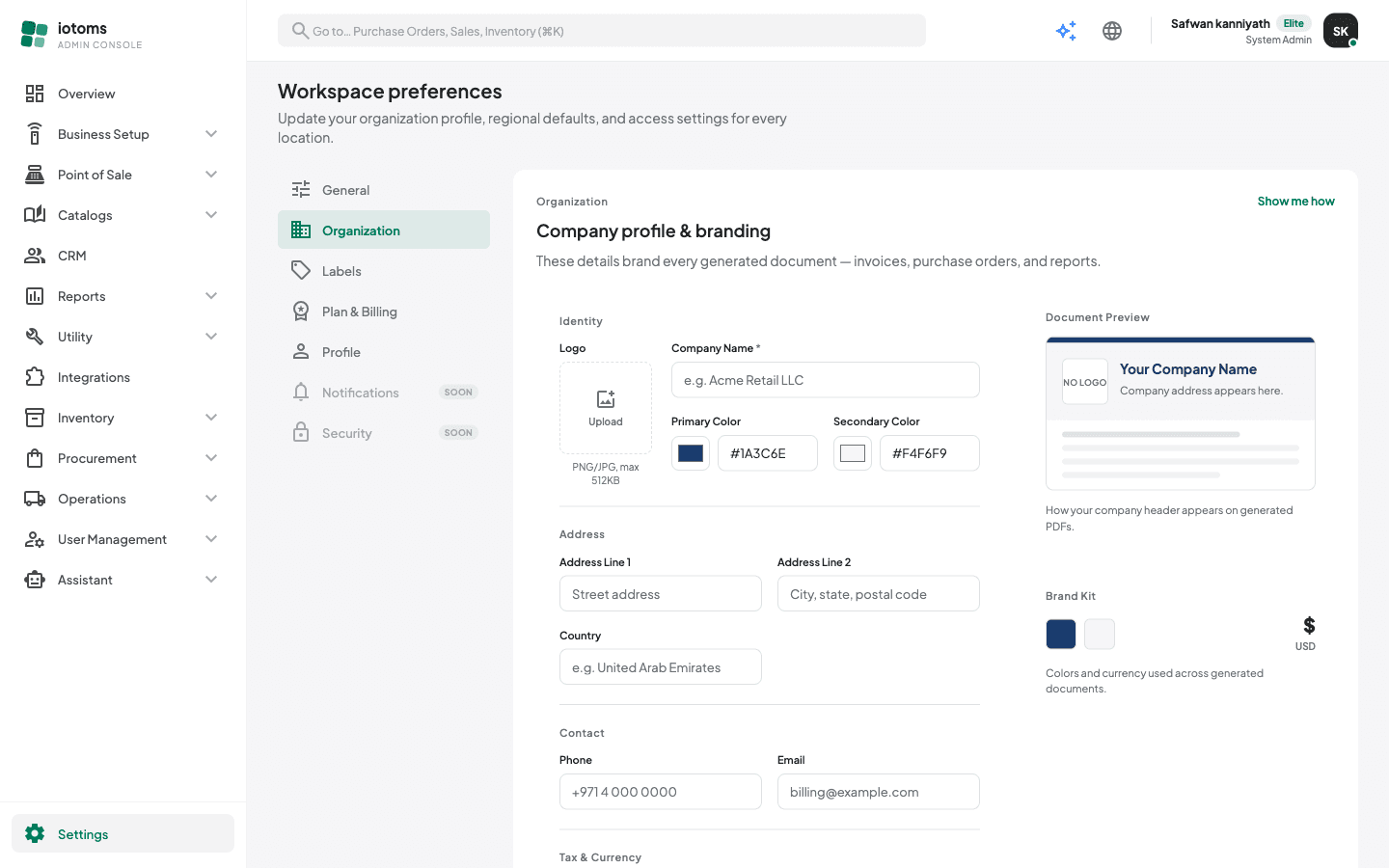
Task: Expand the Business Setup menu
Action: click(x=123, y=134)
